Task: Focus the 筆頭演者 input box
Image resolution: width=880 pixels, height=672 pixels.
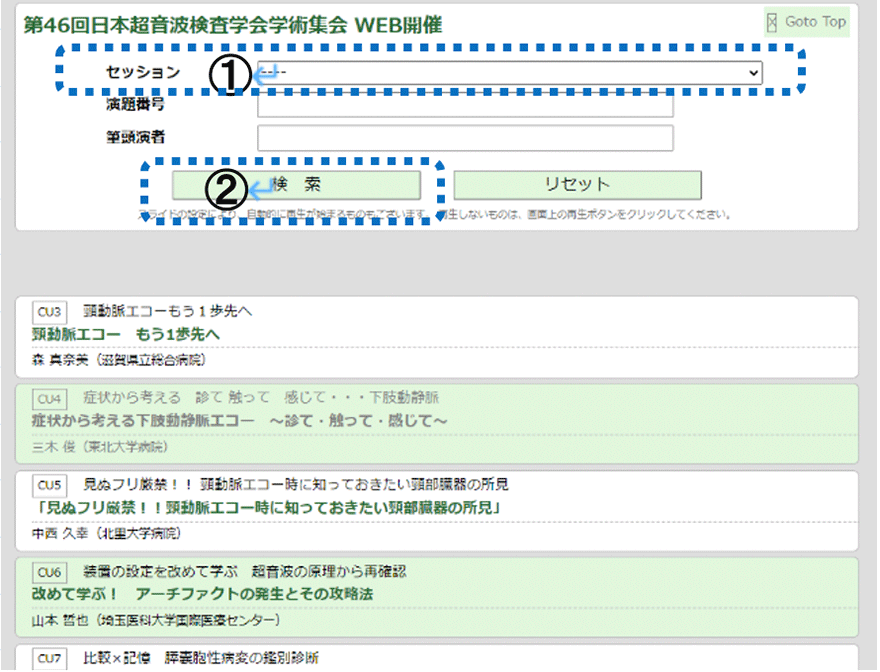Action: [x=465, y=138]
